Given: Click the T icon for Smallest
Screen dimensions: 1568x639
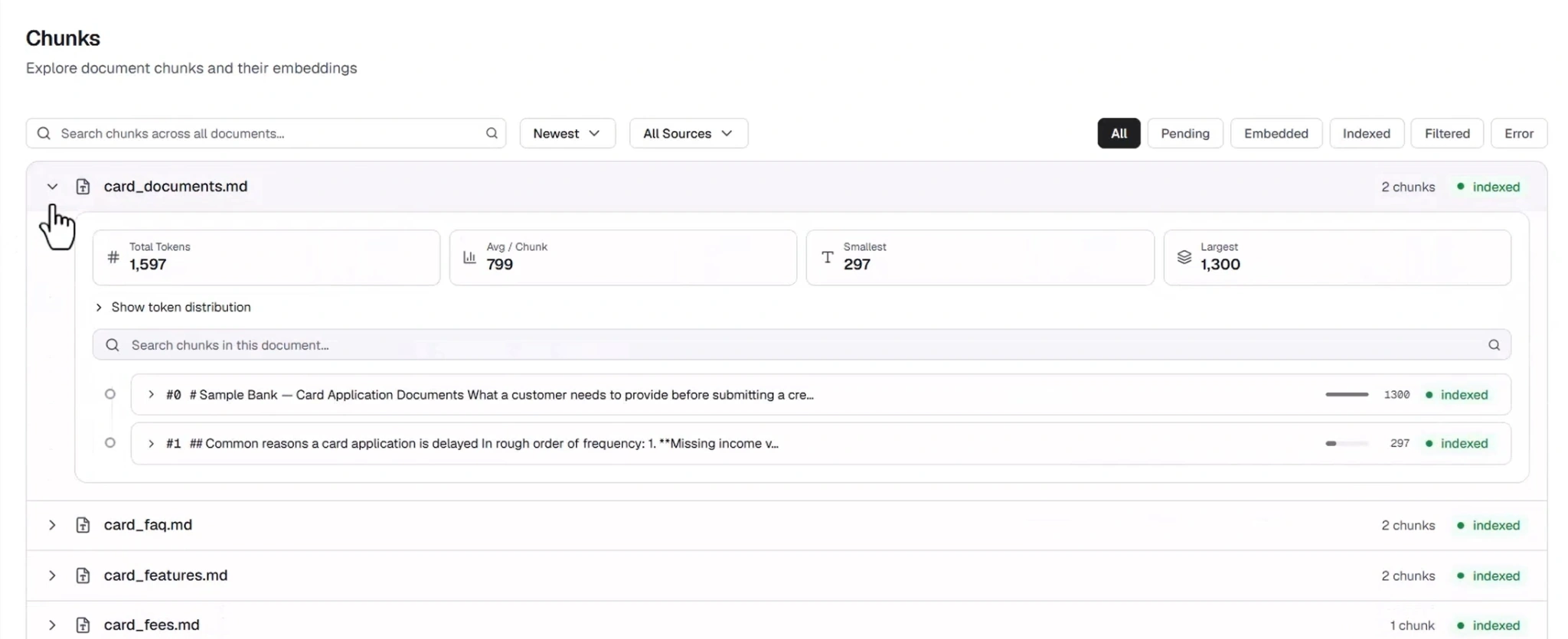Looking at the screenshot, I should tap(827, 257).
